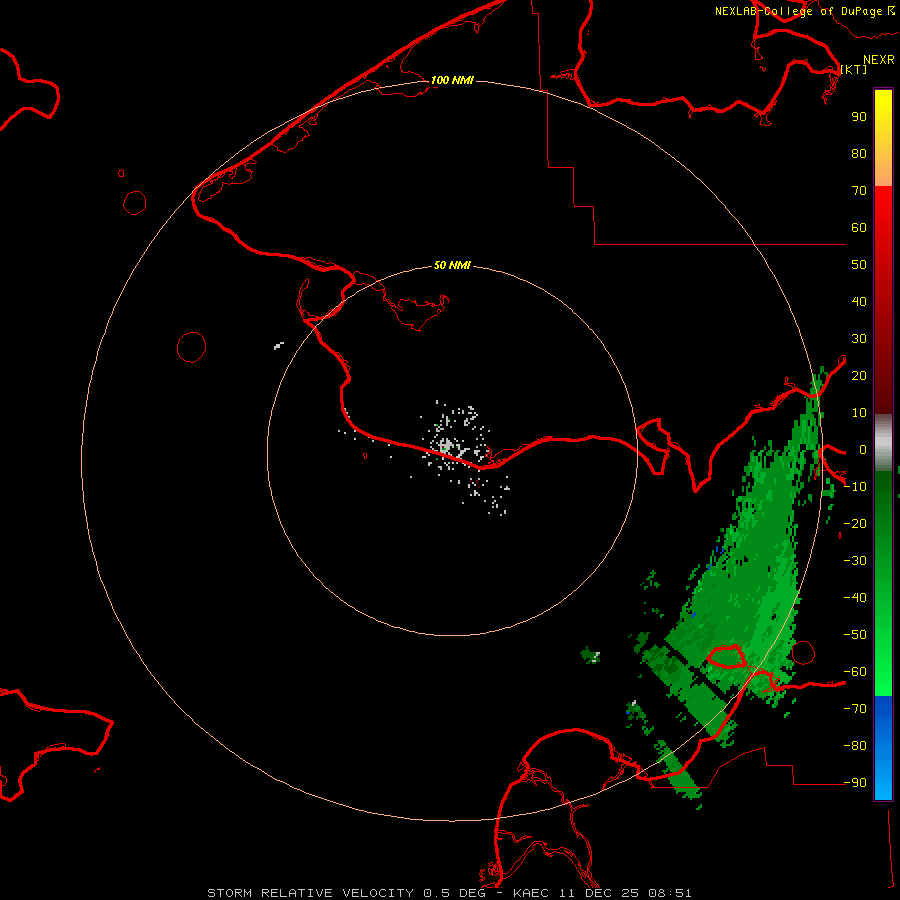Select the -90 value on velocity scale
900x900 pixels.
(x=855, y=783)
